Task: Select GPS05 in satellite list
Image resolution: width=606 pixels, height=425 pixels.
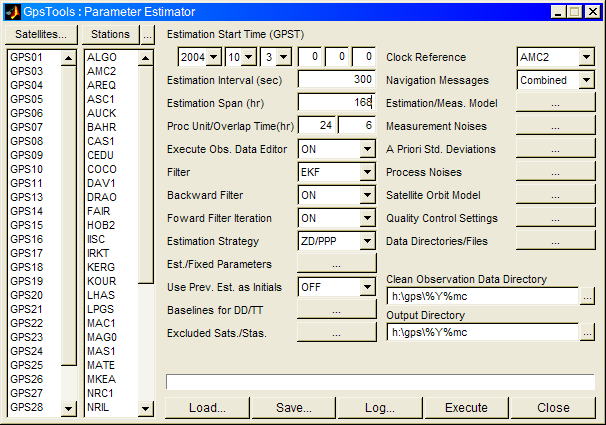Action: [28, 100]
